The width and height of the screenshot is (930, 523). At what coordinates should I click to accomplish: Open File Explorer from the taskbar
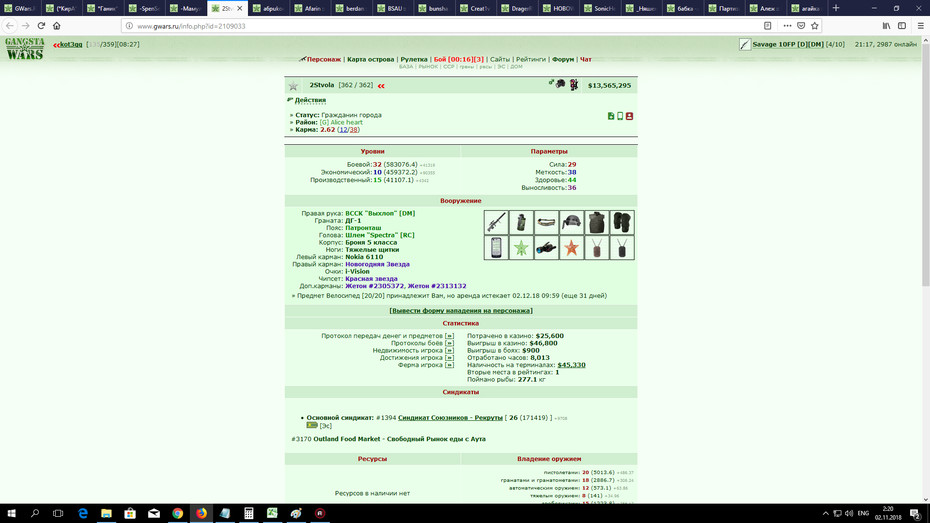[106, 514]
